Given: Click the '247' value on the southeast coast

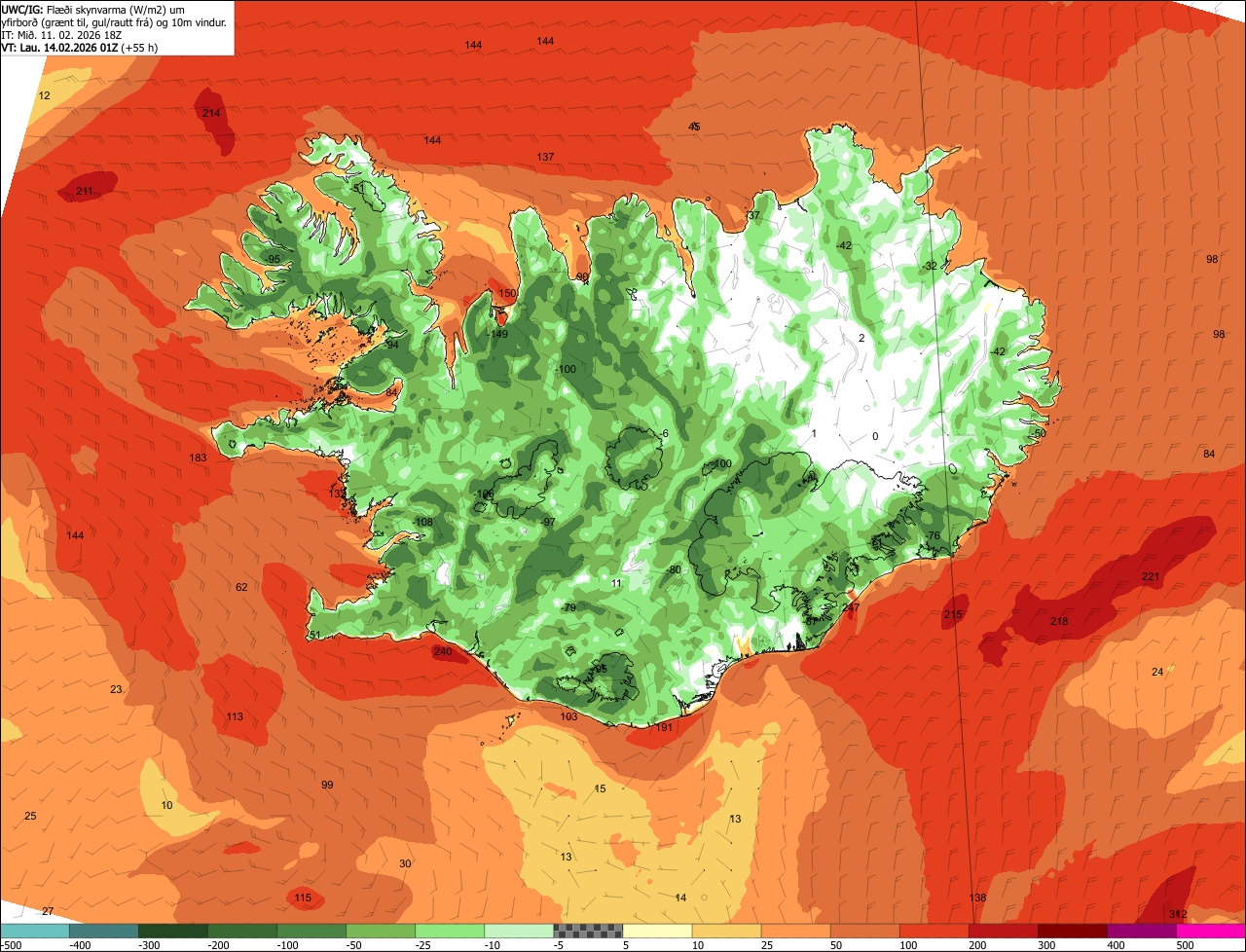Looking at the screenshot, I should [x=851, y=607].
